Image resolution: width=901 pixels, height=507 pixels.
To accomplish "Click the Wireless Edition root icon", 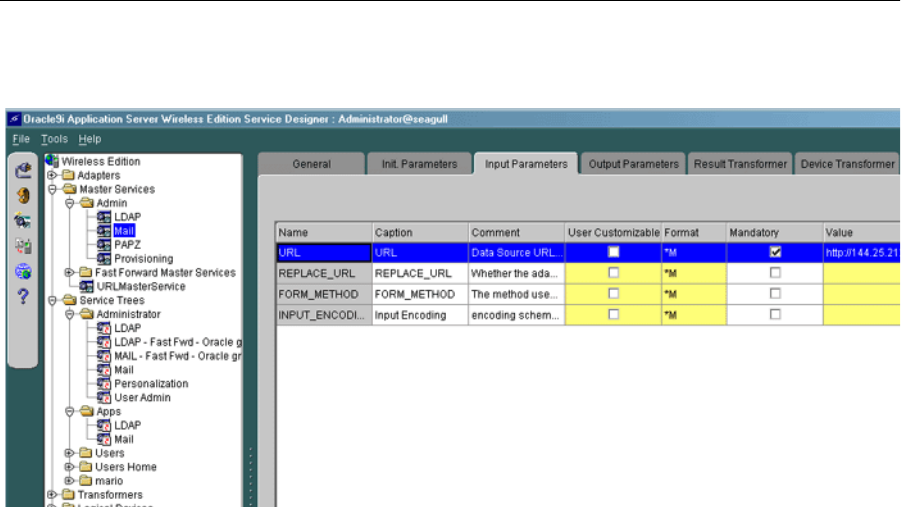I will (52, 161).
